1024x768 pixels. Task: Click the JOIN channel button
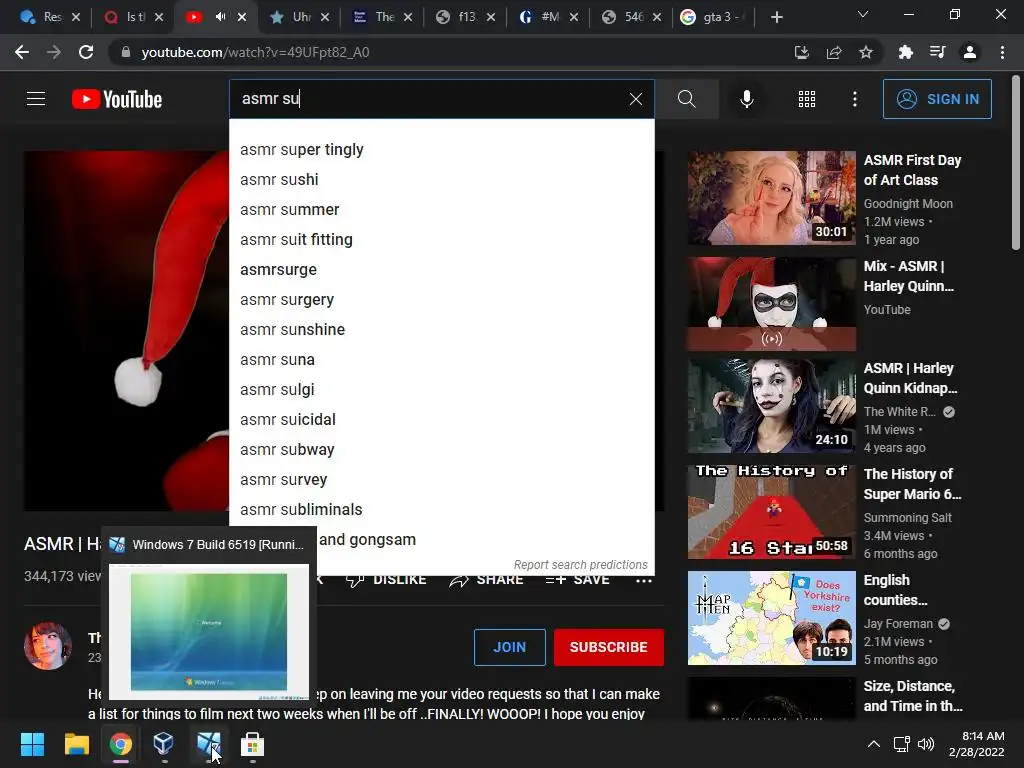click(x=509, y=647)
